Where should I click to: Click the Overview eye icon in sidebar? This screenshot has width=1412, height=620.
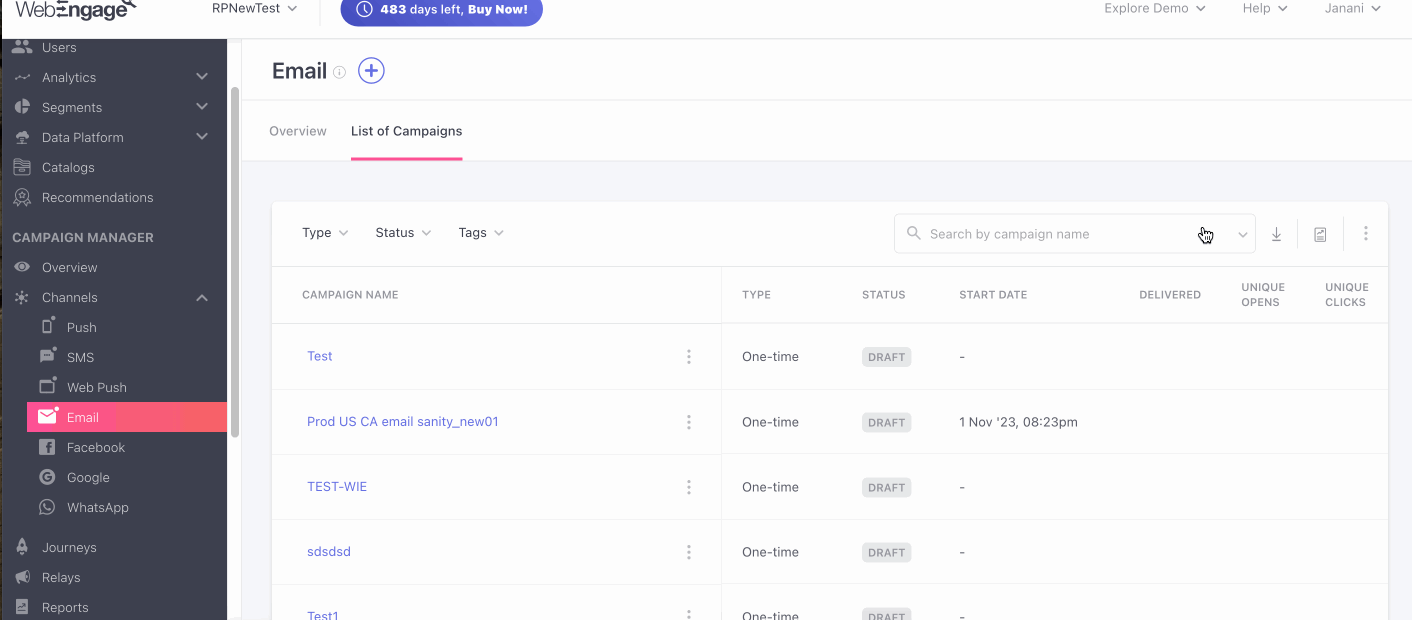coord(21,267)
